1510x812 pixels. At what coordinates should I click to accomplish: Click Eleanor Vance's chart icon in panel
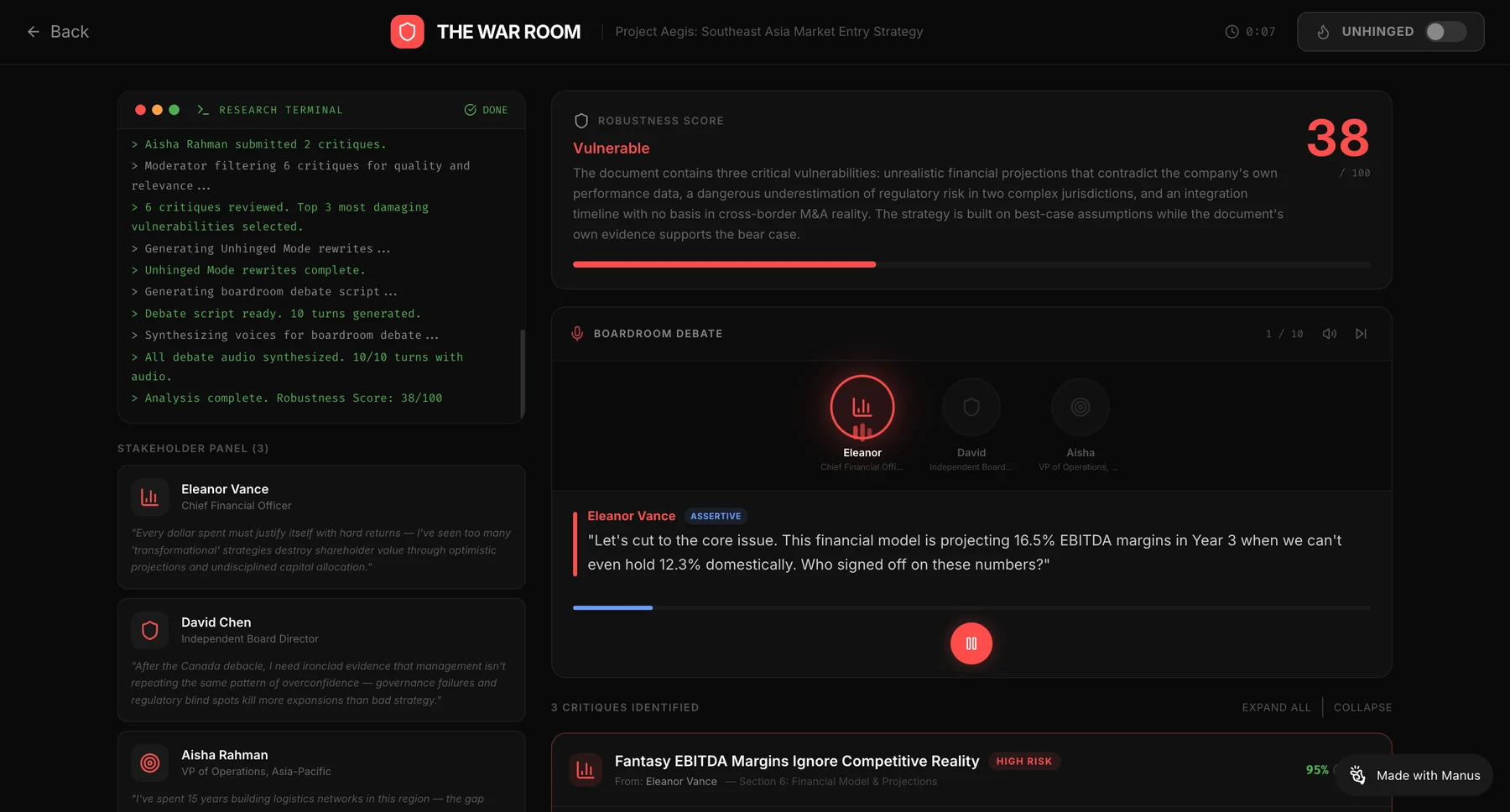pyautogui.click(x=149, y=497)
